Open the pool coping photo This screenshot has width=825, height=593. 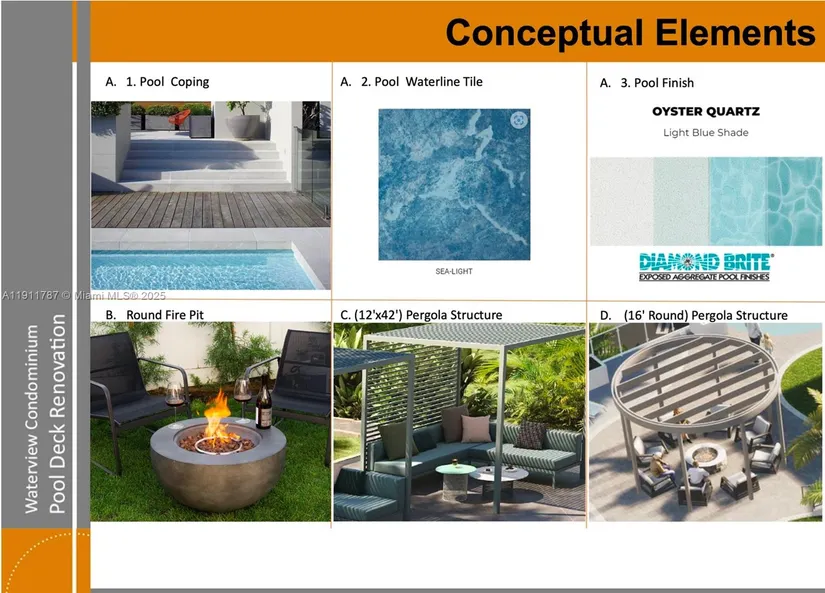tap(210, 195)
